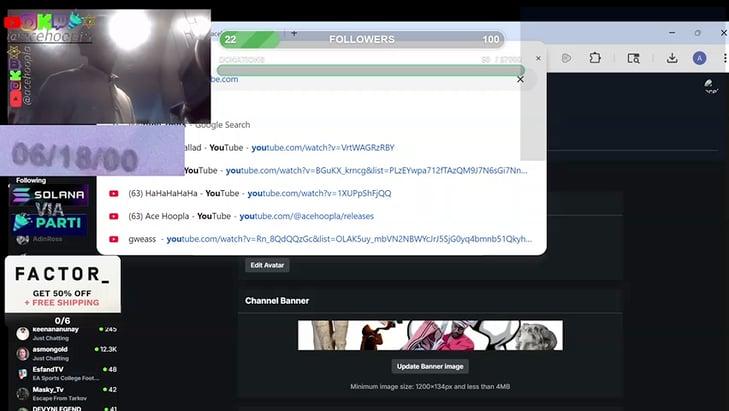Open the browser three-dot menu
The height and width of the screenshot is (411, 729).
click(725, 58)
